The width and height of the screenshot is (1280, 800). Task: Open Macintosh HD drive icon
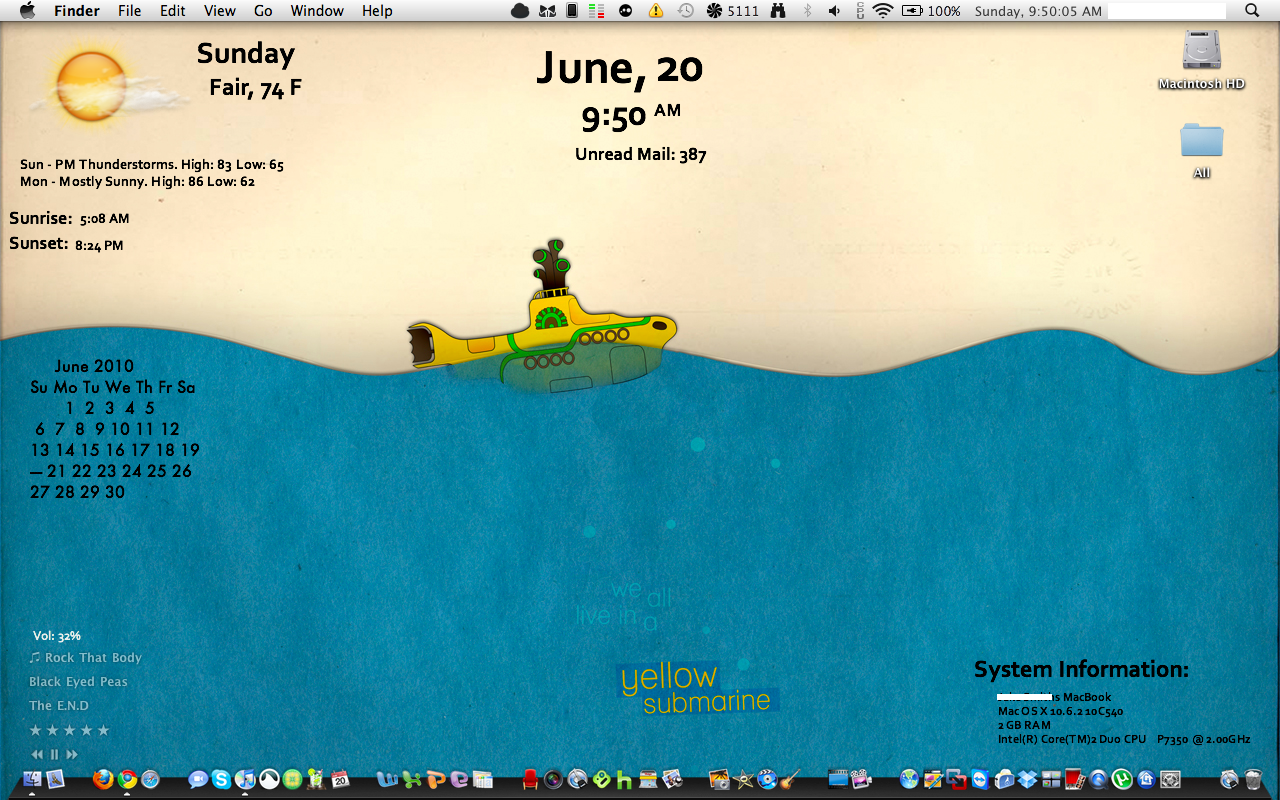click(1201, 60)
